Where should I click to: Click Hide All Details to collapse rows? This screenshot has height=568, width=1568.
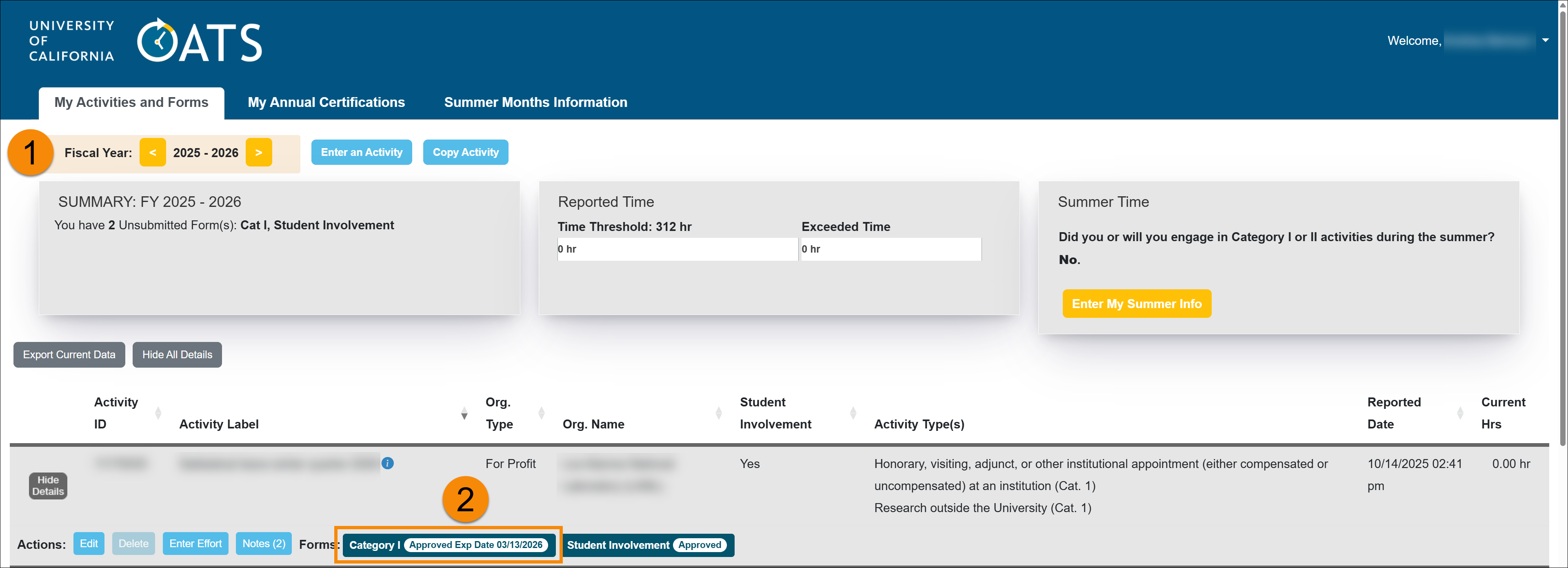click(177, 354)
